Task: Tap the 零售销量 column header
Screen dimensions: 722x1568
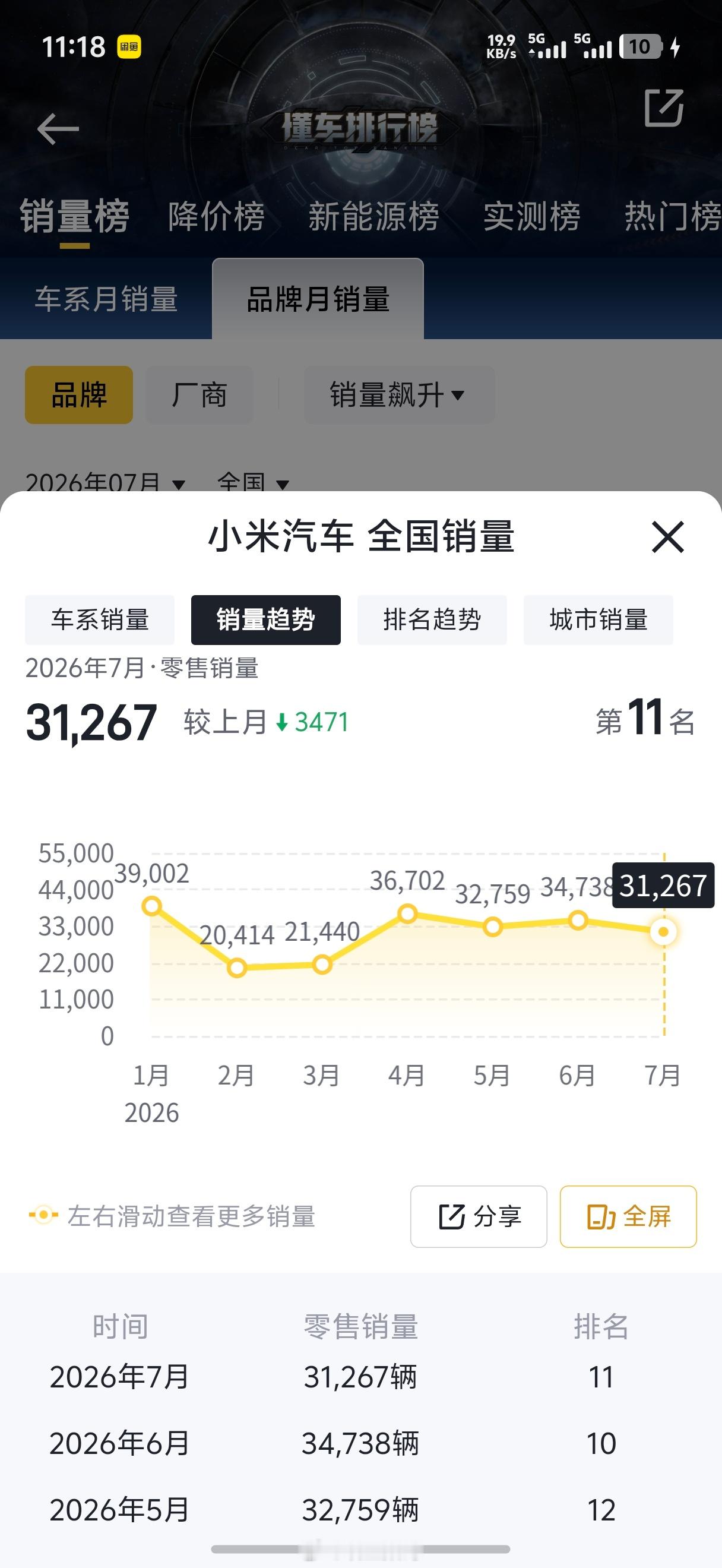Action: pos(360,1326)
